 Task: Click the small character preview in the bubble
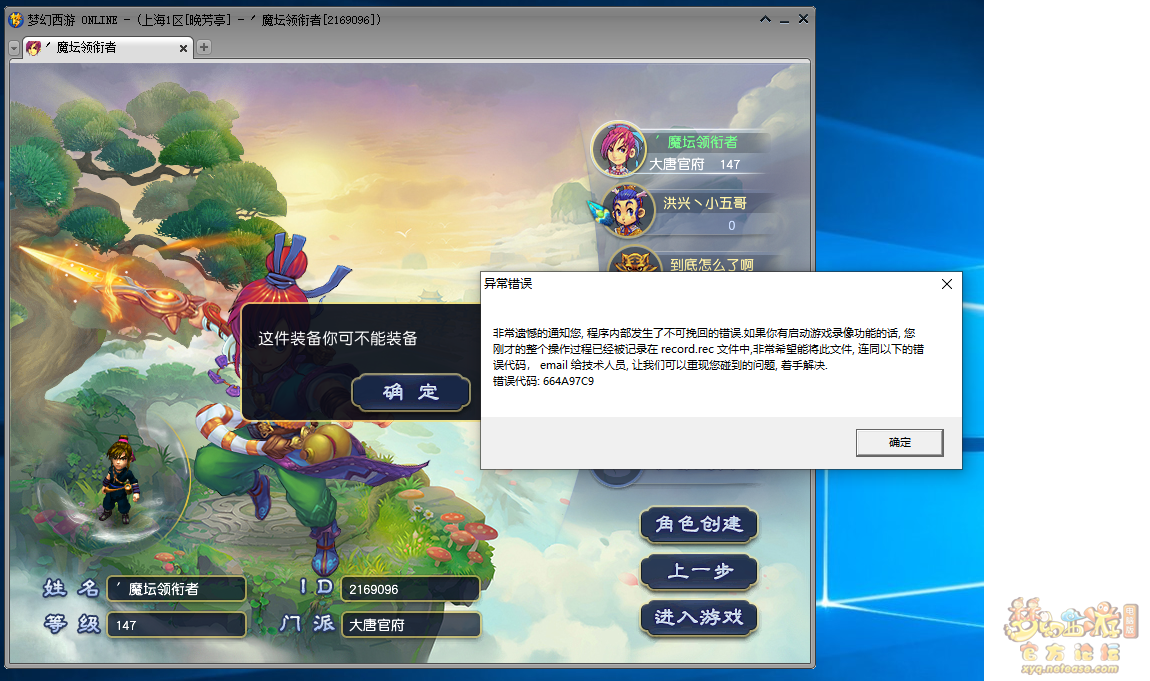120,480
